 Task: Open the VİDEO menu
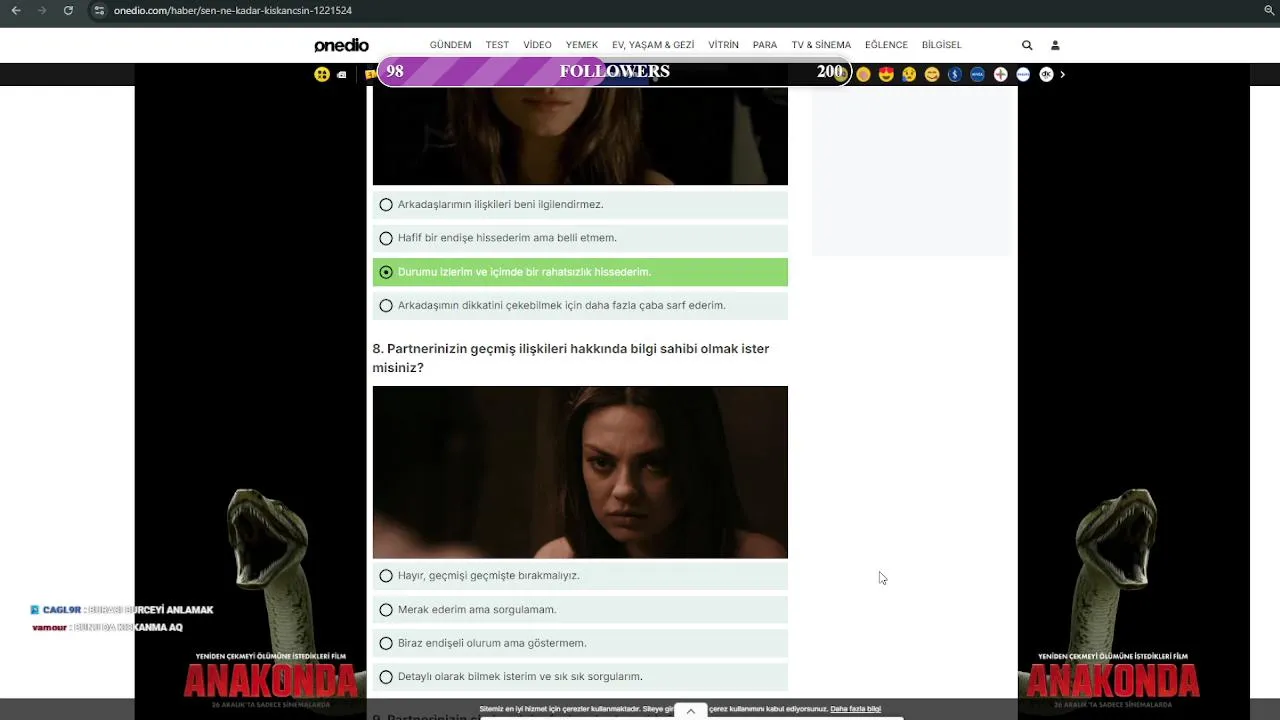(537, 45)
